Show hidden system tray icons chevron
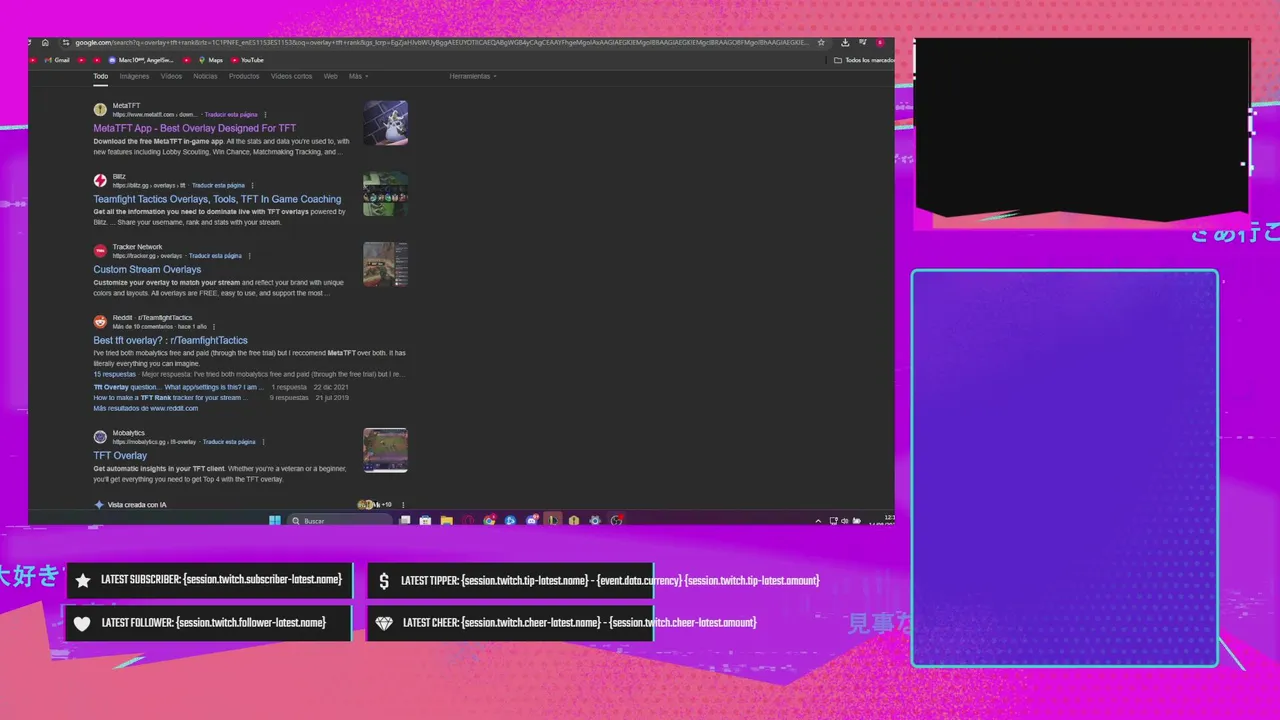The width and height of the screenshot is (1280, 720). tap(818, 520)
